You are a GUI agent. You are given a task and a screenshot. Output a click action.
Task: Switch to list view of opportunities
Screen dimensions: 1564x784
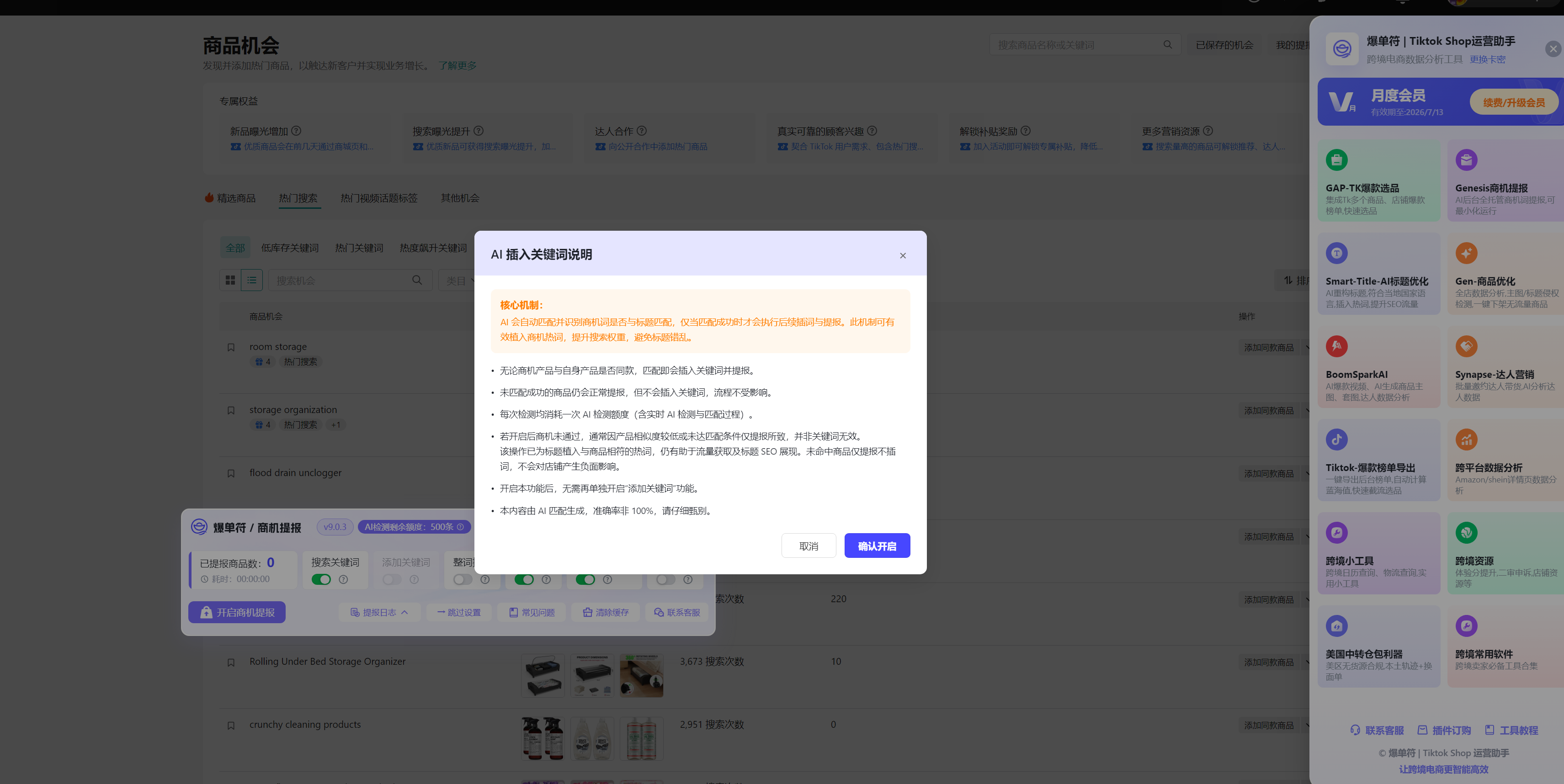[251, 281]
